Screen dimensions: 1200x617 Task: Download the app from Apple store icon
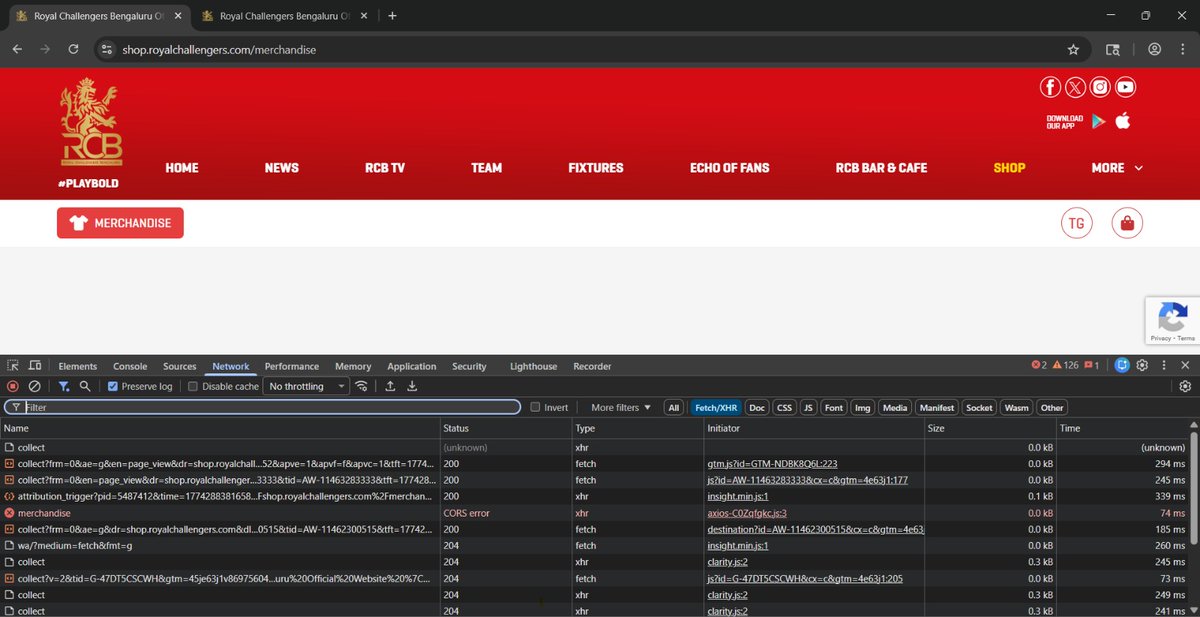point(1122,120)
